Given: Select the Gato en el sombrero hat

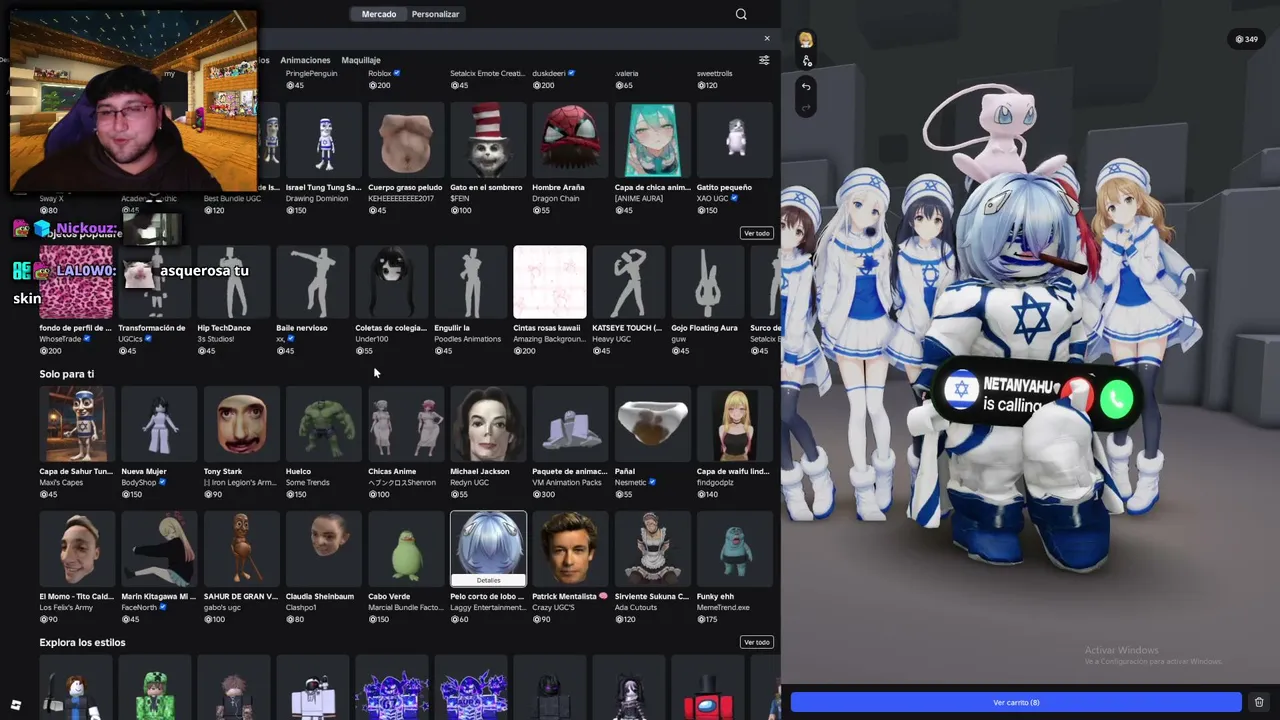Looking at the screenshot, I should point(488,138).
